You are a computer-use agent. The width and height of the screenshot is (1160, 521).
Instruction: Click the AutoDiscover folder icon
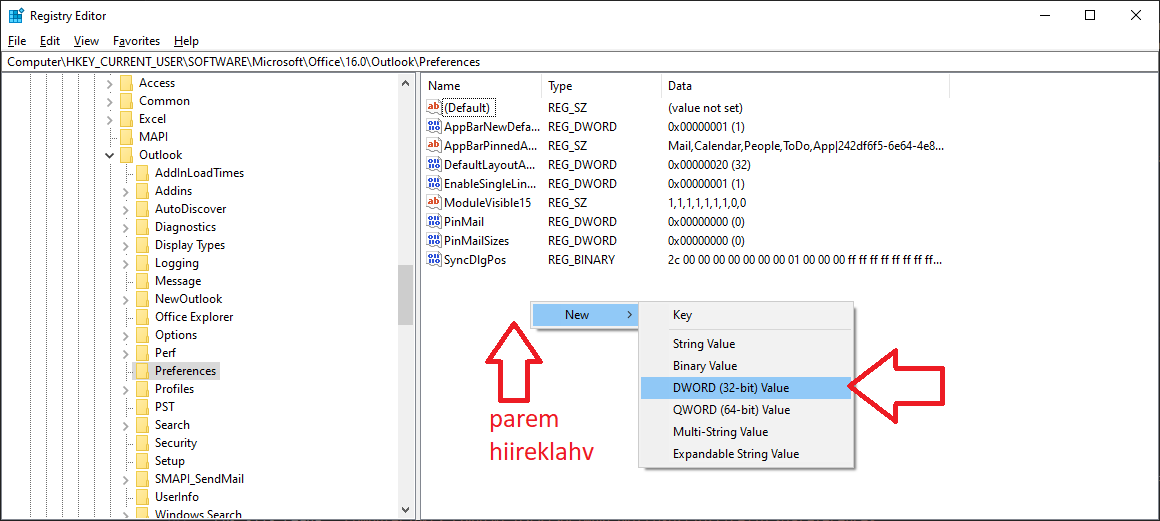point(142,209)
